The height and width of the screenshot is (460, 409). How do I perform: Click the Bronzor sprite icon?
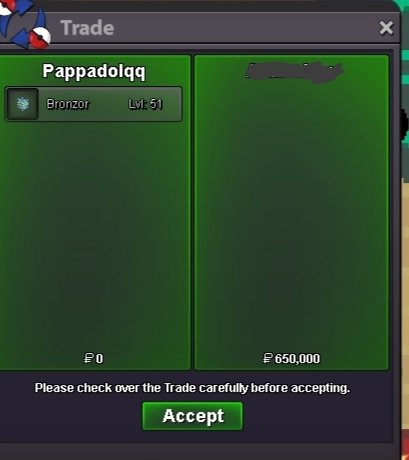point(22,104)
